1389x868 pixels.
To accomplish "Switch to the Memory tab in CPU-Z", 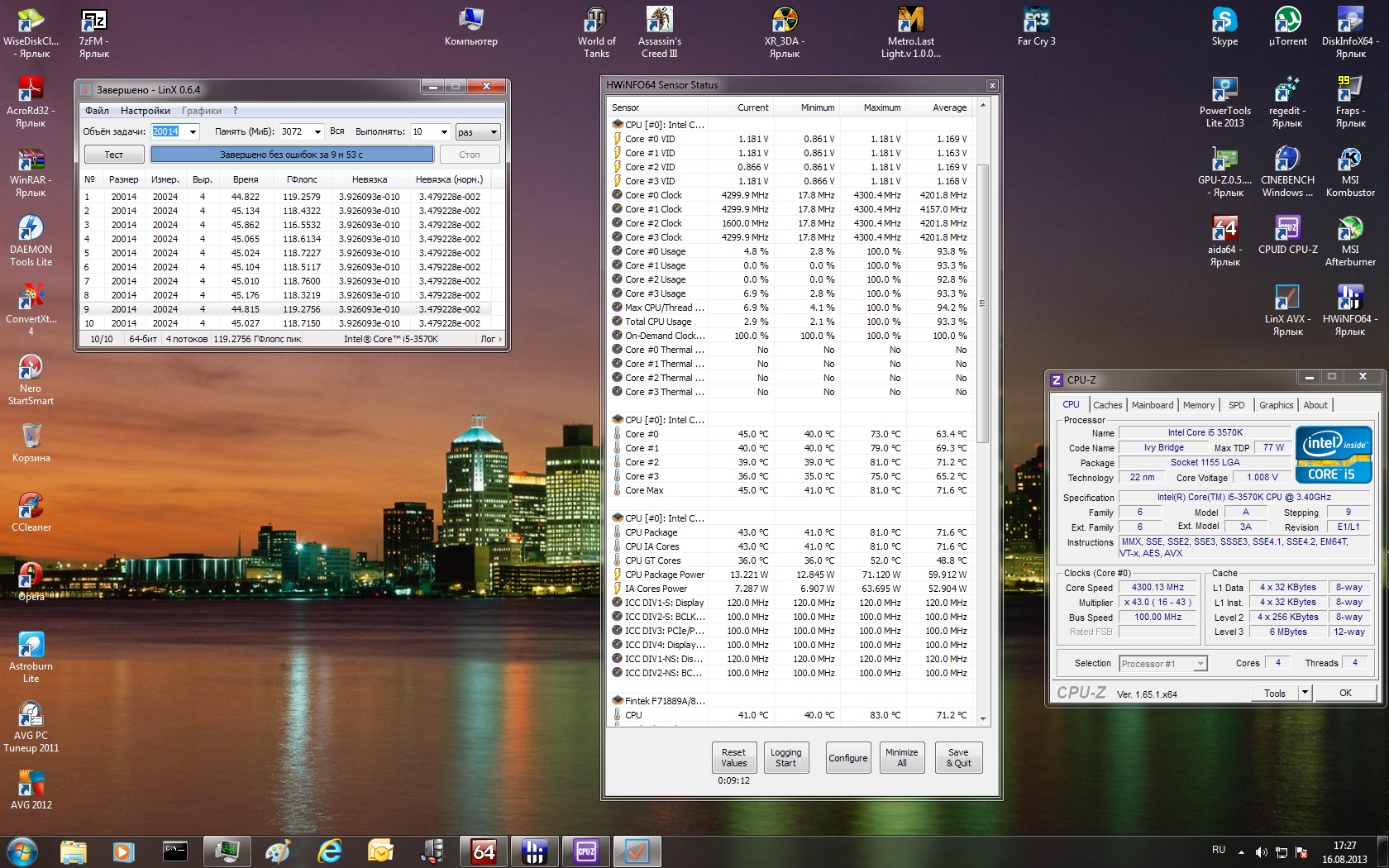I will click(1199, 405).
